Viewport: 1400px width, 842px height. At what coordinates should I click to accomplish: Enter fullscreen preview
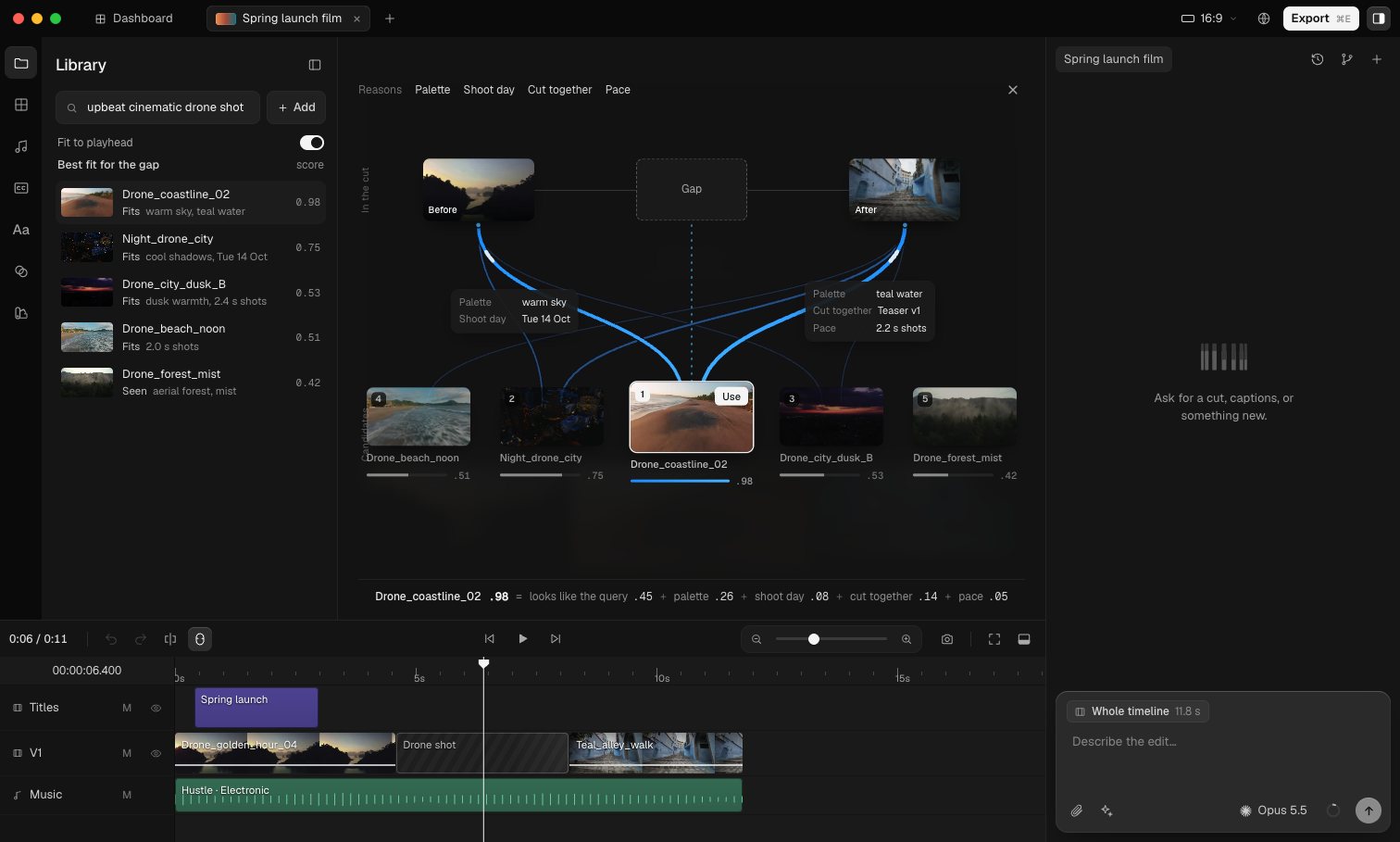tap(994, 639)
